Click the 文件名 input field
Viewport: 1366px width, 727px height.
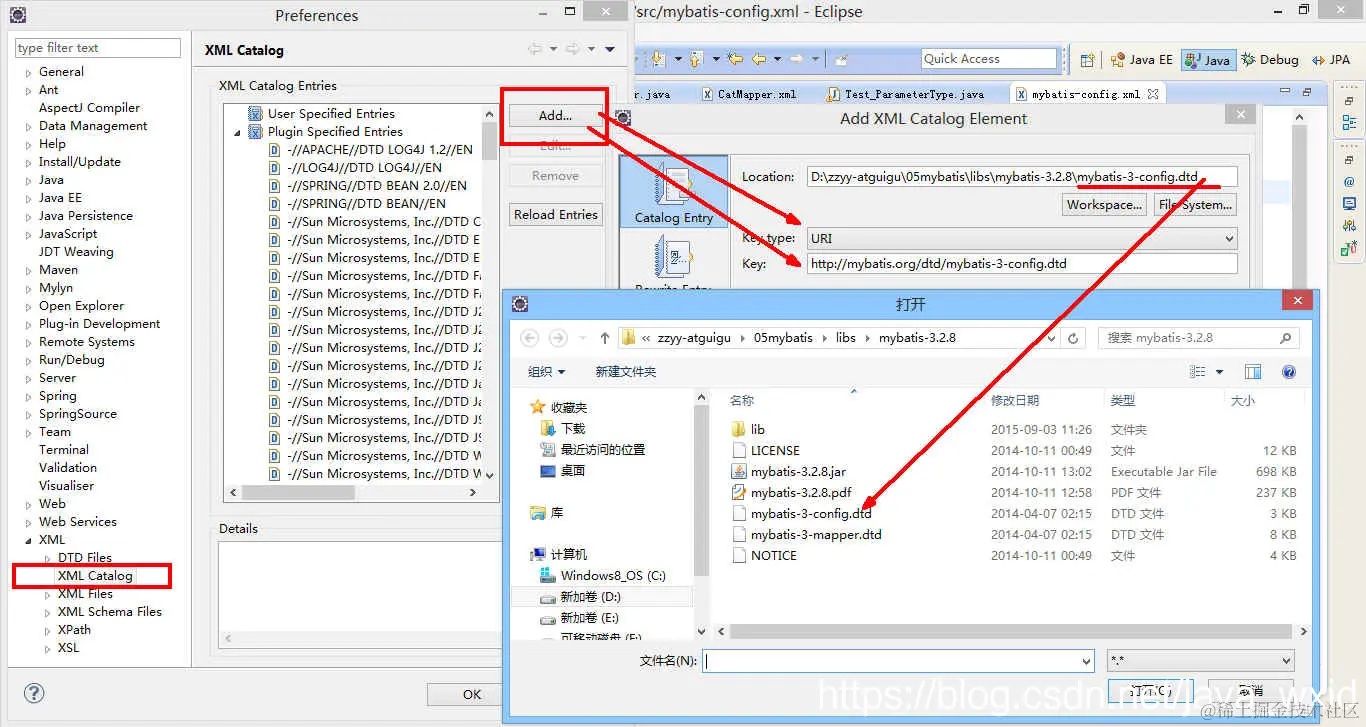[x=898, y=661]
